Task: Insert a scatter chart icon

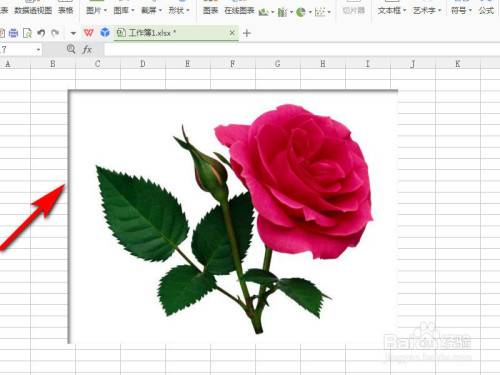Action: pyautogui.click(x=320, y=12)
